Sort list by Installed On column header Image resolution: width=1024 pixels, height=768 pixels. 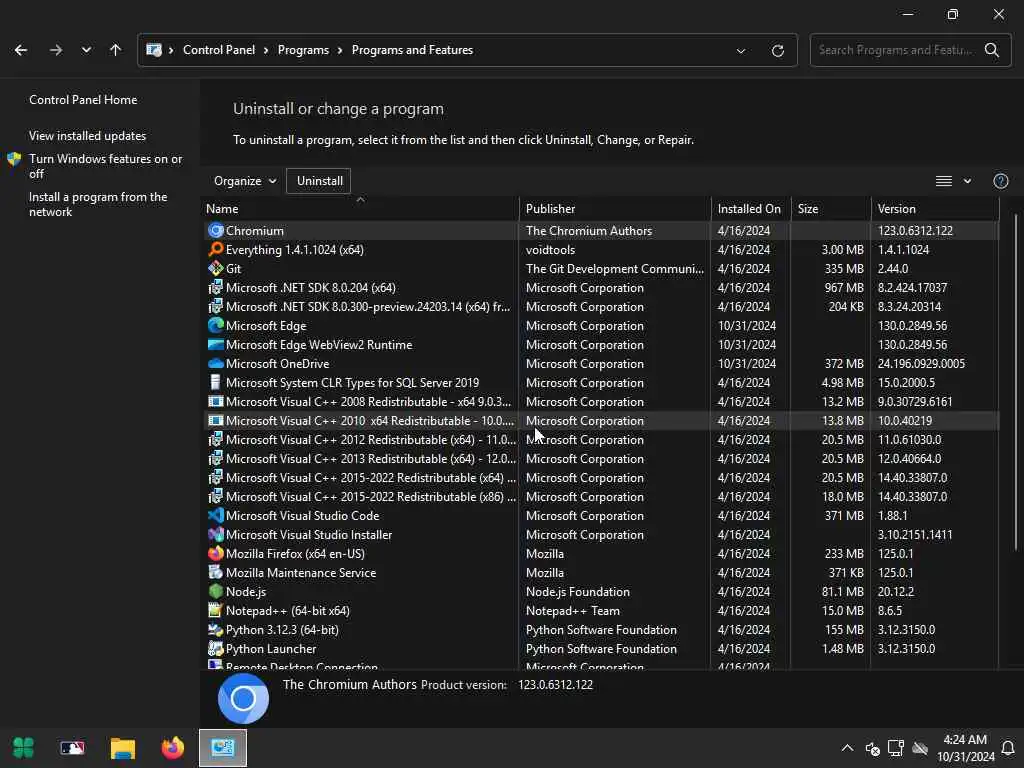click(750, 208)
